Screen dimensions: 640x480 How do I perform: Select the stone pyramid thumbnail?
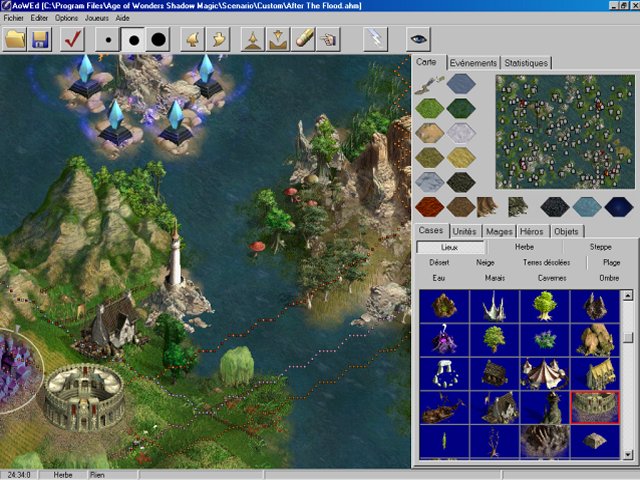[595, 441]
